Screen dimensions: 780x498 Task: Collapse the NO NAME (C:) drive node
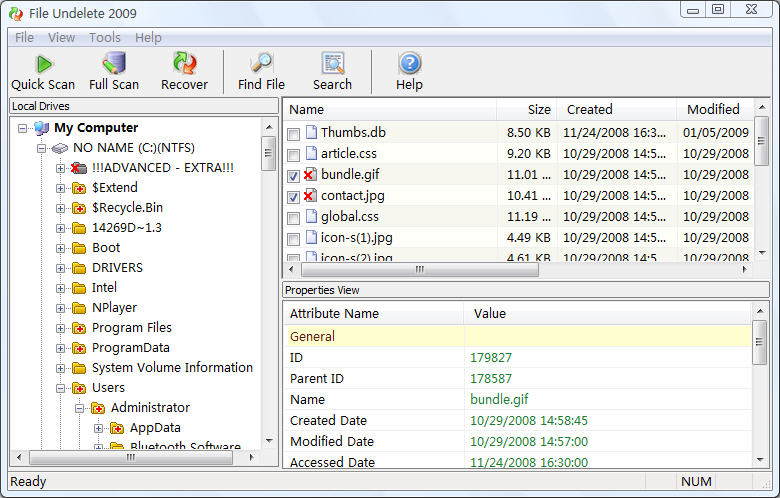point(41,148)
